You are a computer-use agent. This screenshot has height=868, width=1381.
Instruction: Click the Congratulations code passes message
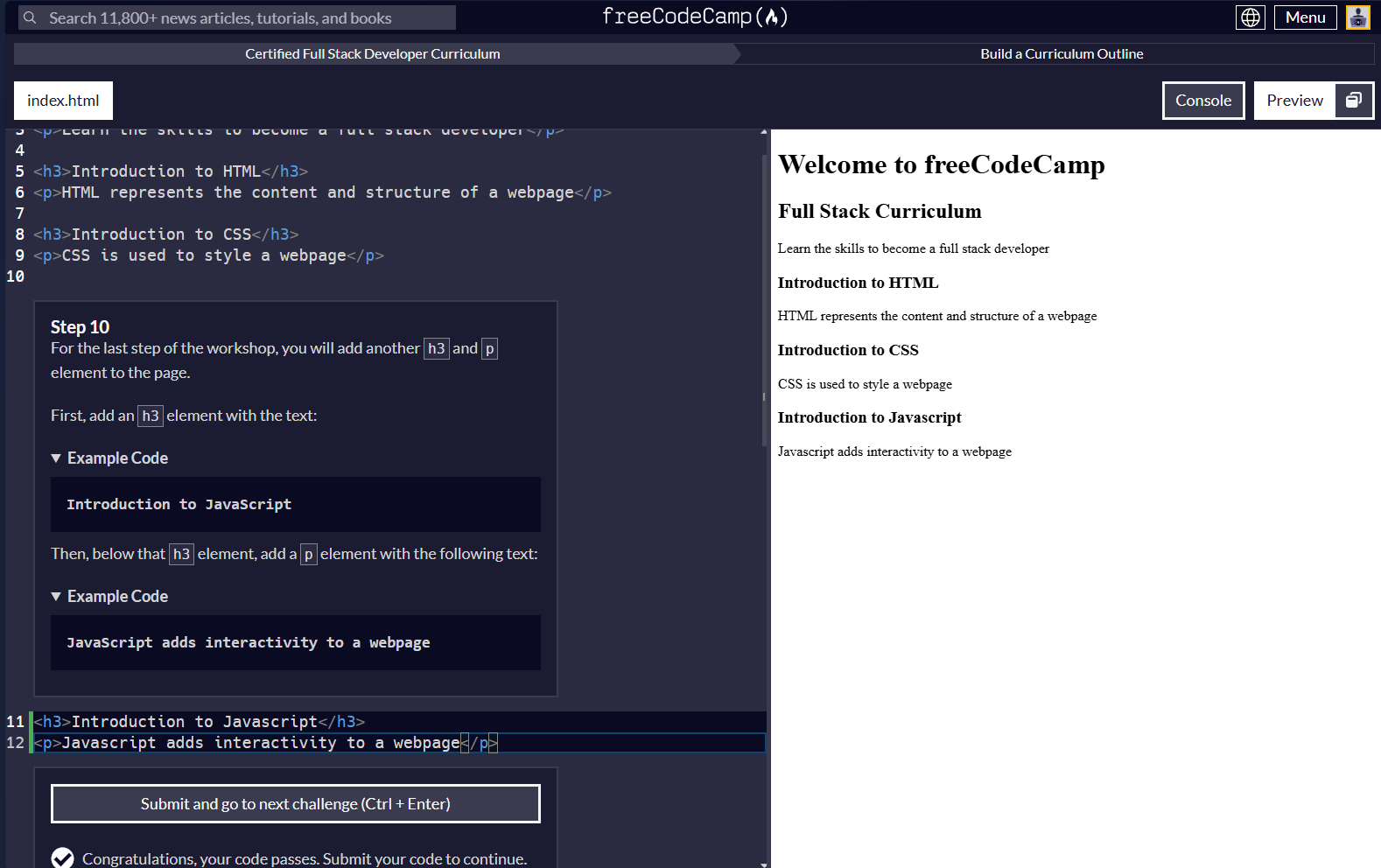305,859
